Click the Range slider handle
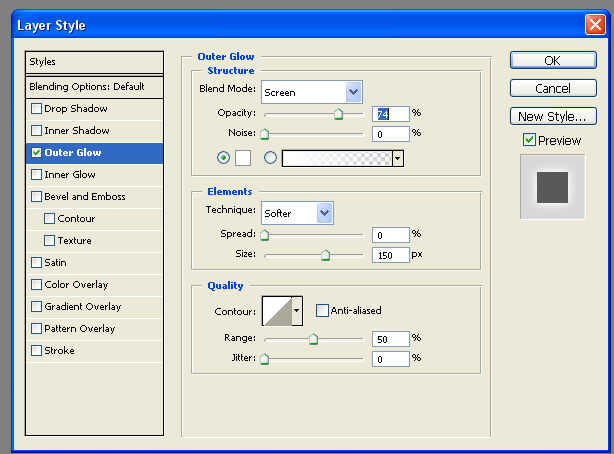614x454 pixels. click(x=313, y=339)
